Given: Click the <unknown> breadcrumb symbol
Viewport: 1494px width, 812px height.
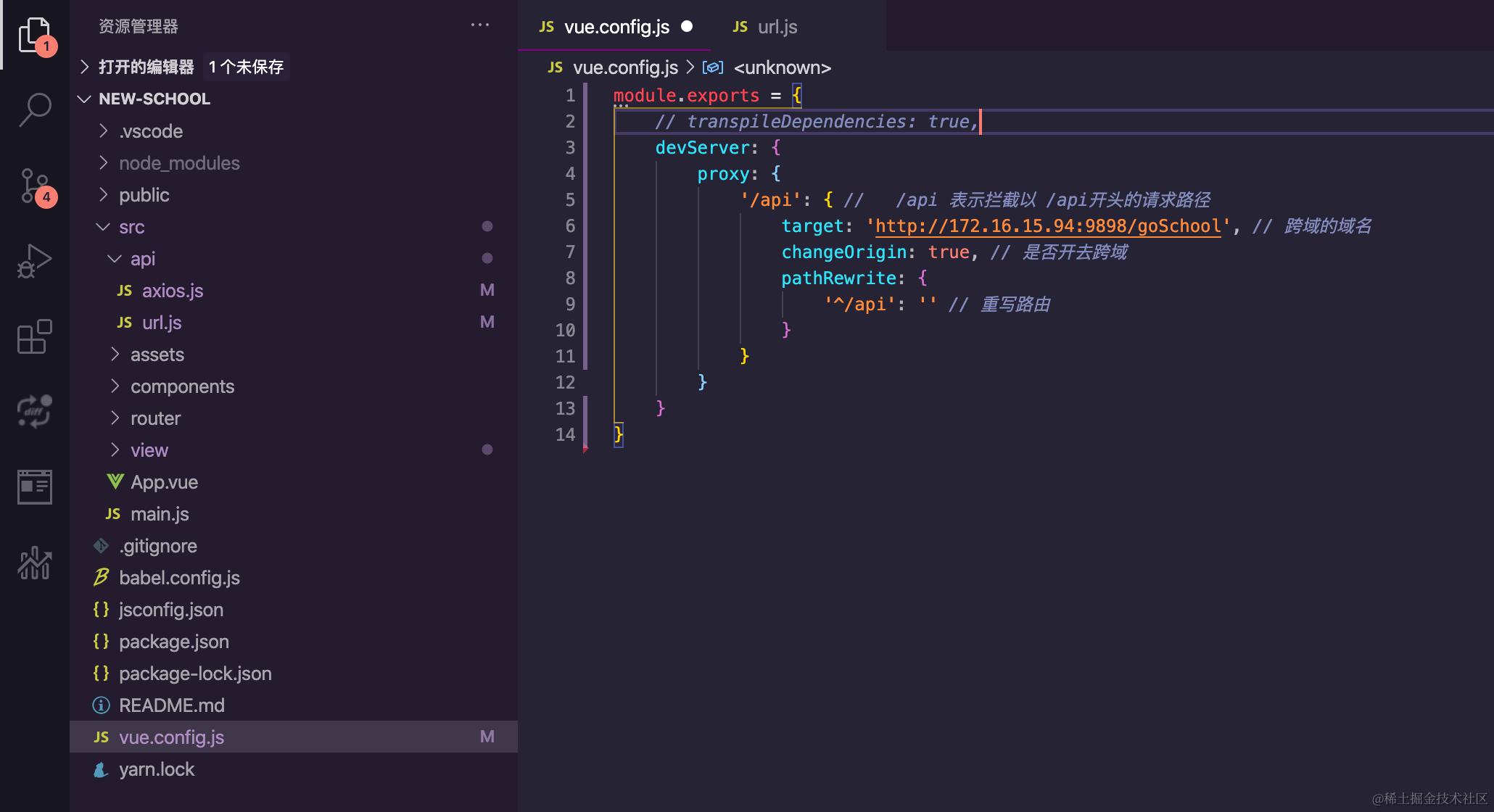Looking at the screenshot, I should [782, 67].
